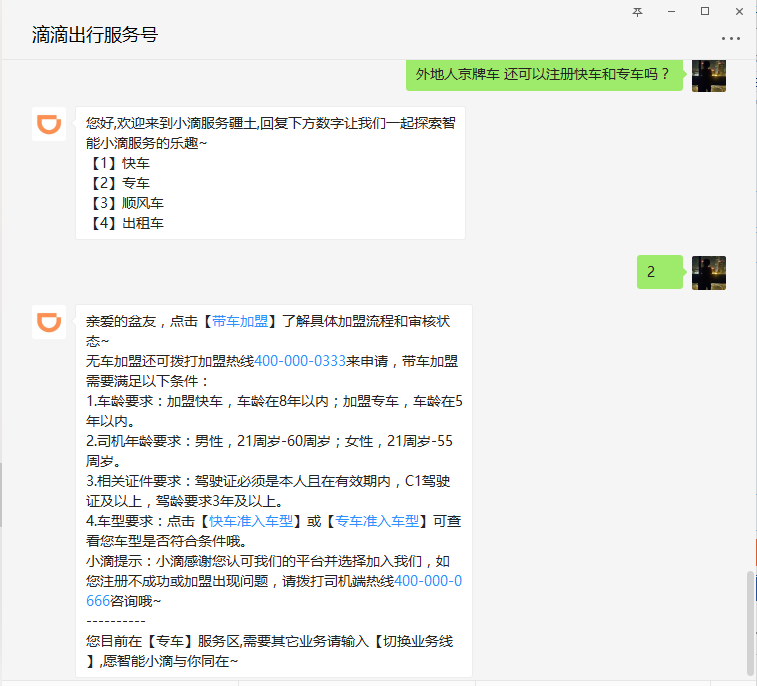Click the 【4】出租车 option text
This screenshot has width=757, height=686.
126,223
